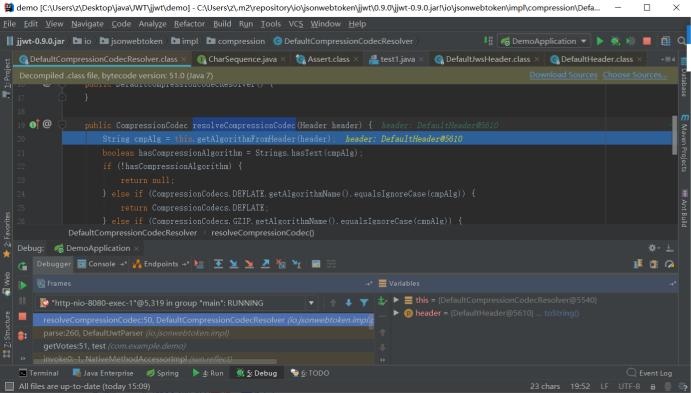Image resolution: width=691 pixels, height=393 pixels.
Task: Expand the 'header' variable node
Action: [396, 313]
